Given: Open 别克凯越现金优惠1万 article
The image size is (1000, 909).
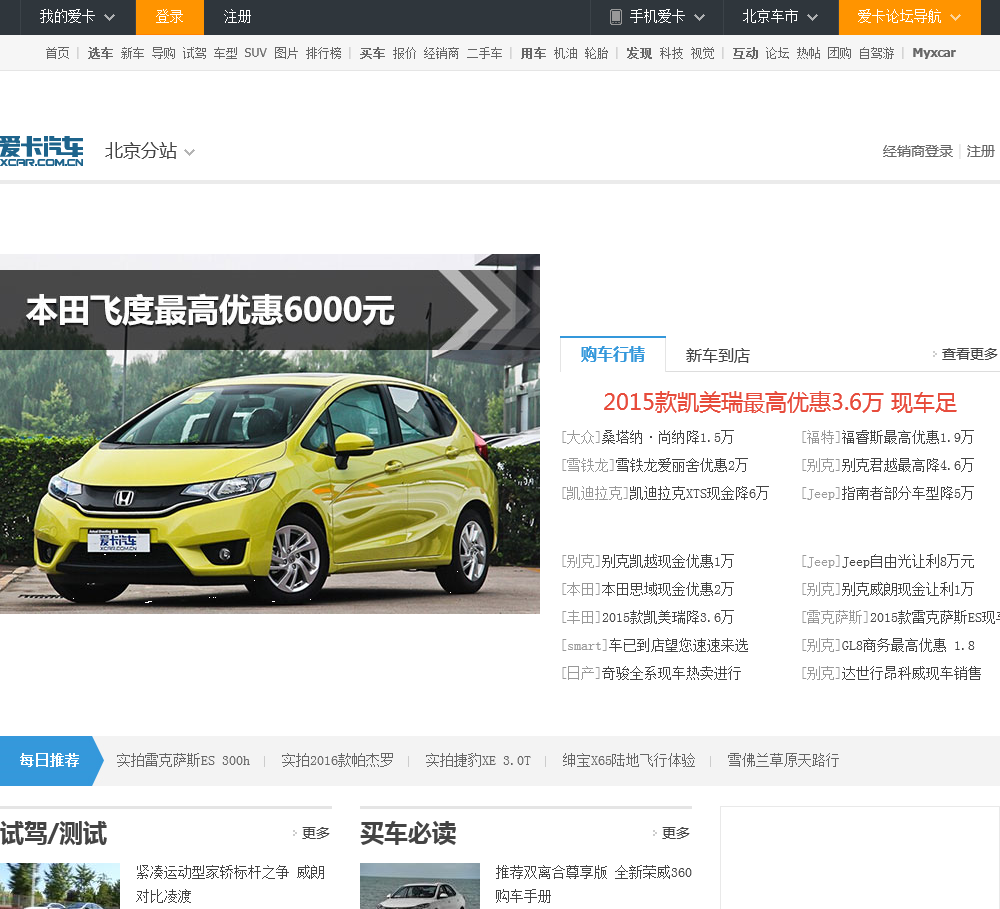Looking at the screenshot, I should (x=667, y=561).
